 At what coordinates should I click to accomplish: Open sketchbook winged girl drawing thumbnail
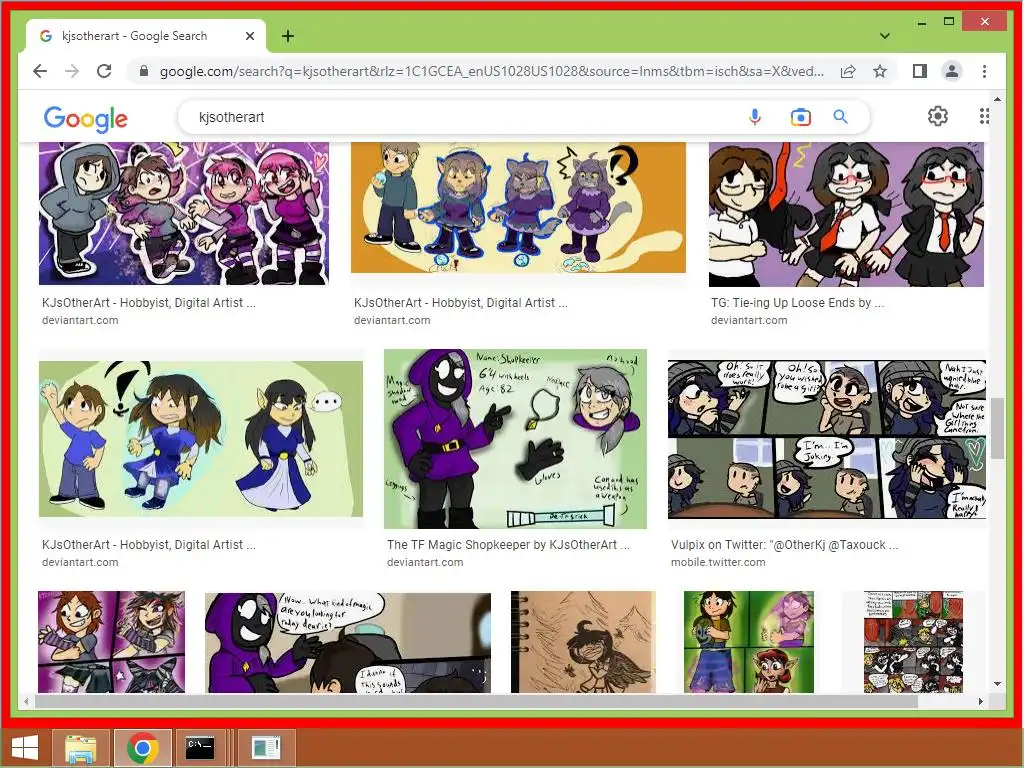(x=583, y=642)
